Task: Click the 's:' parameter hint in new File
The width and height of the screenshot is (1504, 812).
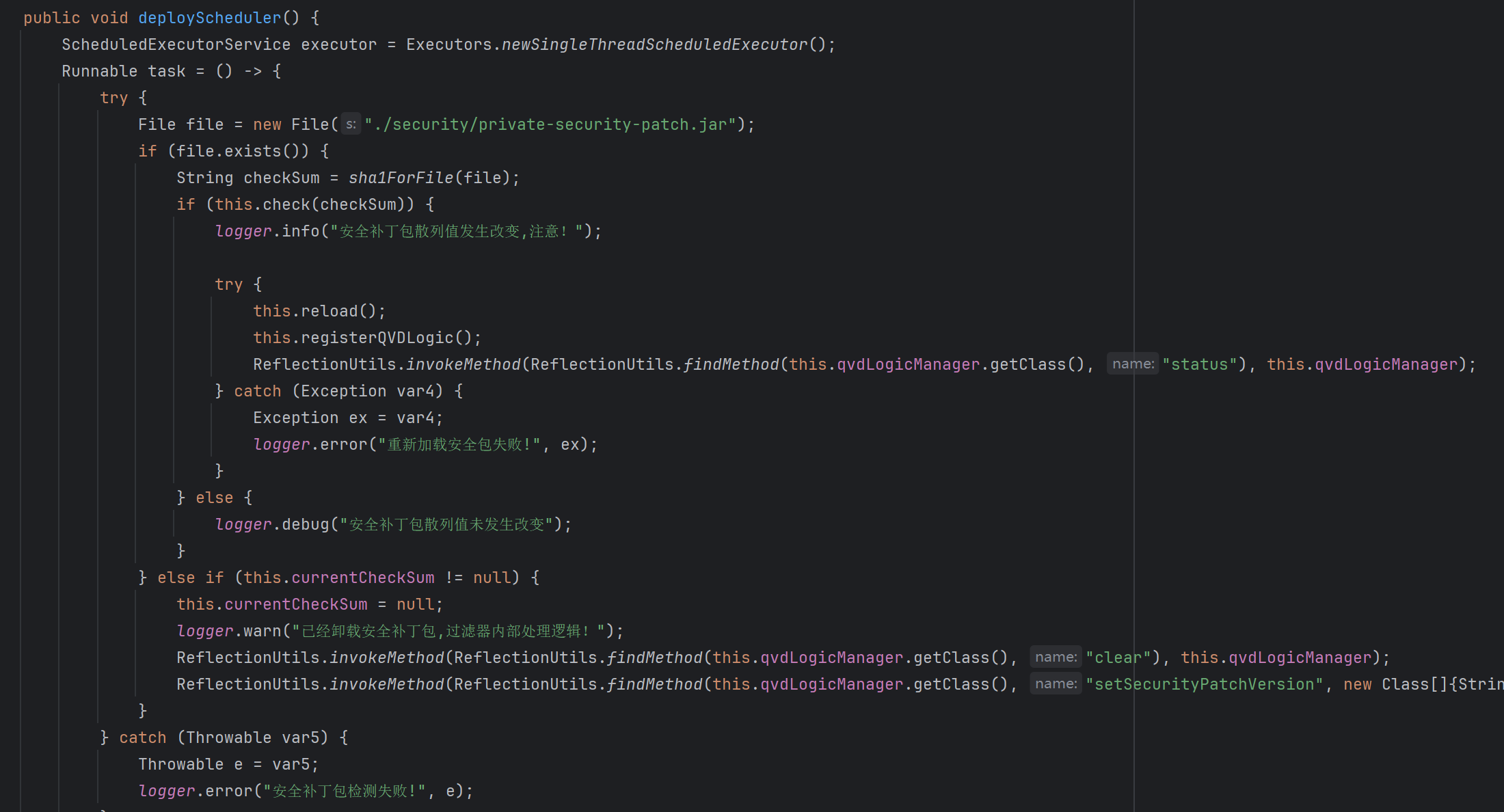Action: pos(351,124)
